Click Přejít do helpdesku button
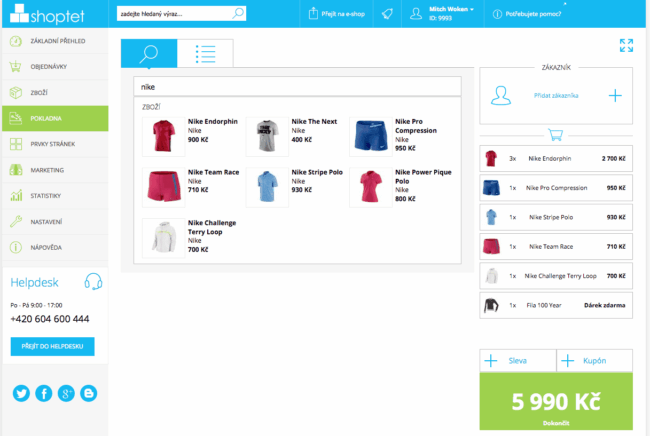 [x=53, y=346]
